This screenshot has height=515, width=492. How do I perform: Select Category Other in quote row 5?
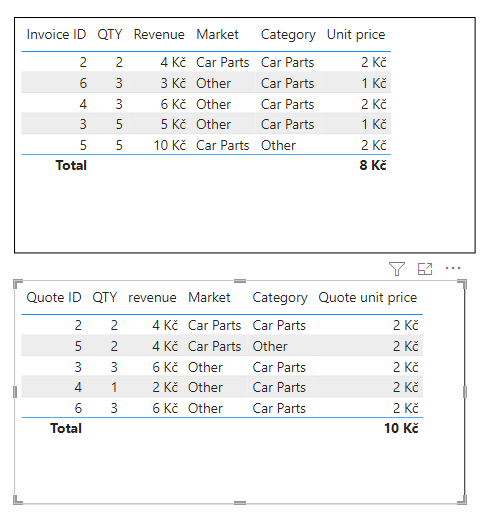click(270, 346)
